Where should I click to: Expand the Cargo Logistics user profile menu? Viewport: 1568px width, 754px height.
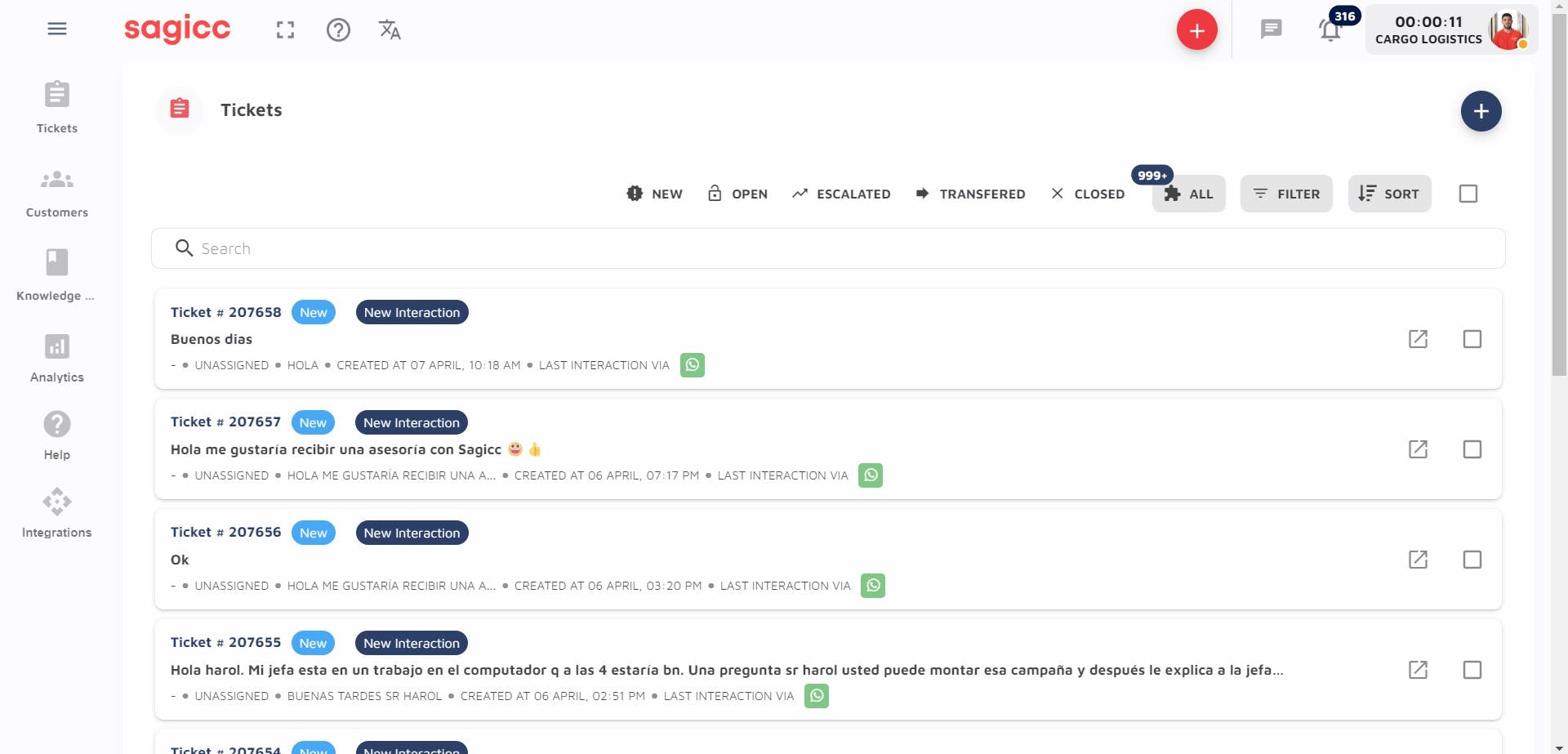click(x=1451, y=30)
